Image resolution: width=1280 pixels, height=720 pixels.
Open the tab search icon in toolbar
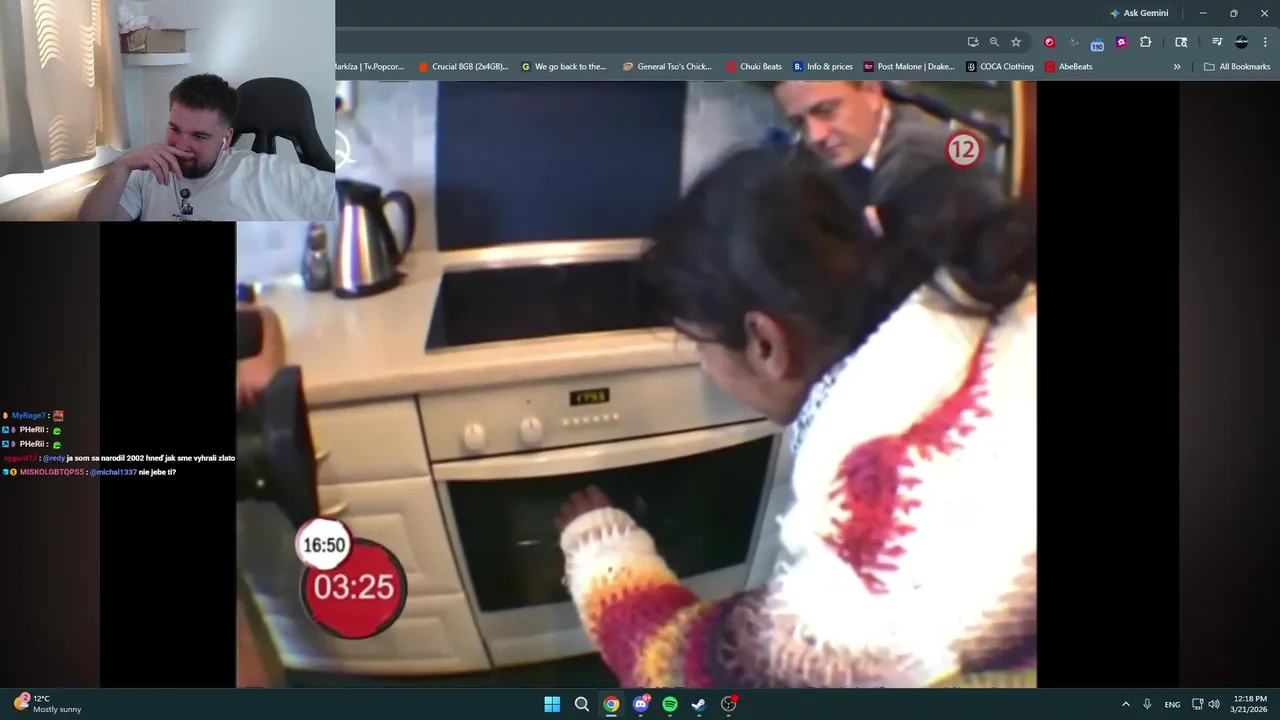[x=1181, y=42]
